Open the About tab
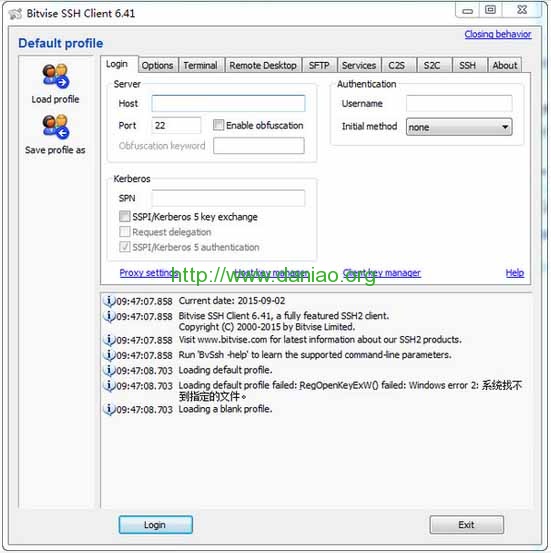Image resolution: width=551 pixels, height=553 pixels. pyautogui.click(x=505, y=66)
